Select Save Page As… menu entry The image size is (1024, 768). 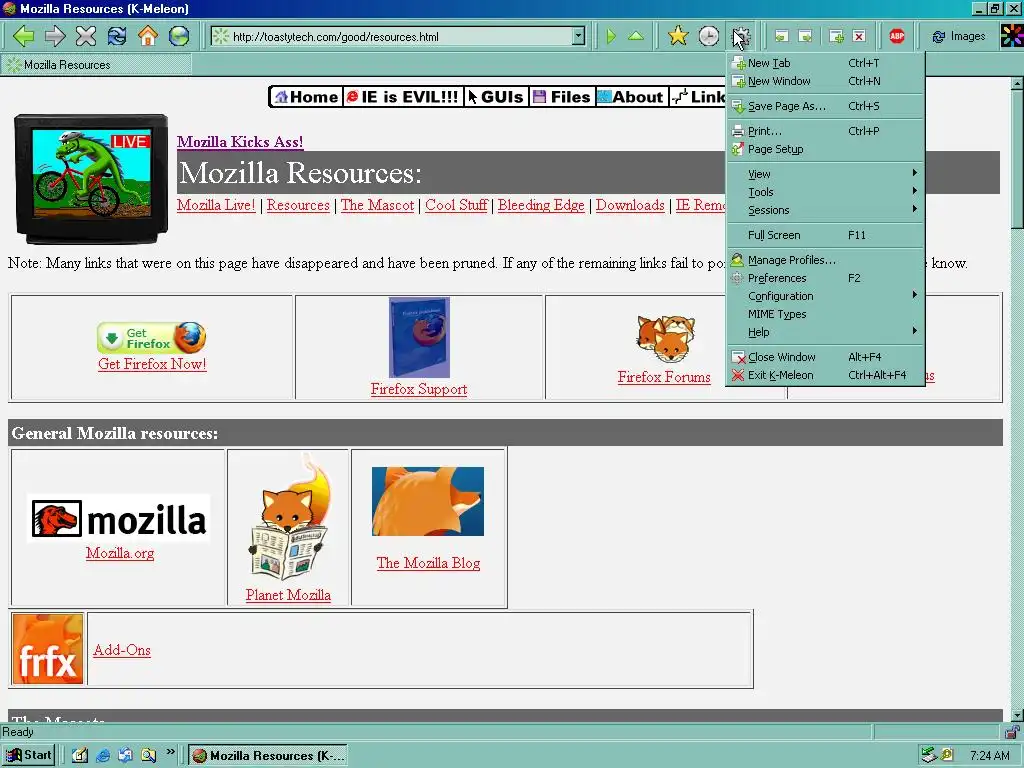coord(825,106)
